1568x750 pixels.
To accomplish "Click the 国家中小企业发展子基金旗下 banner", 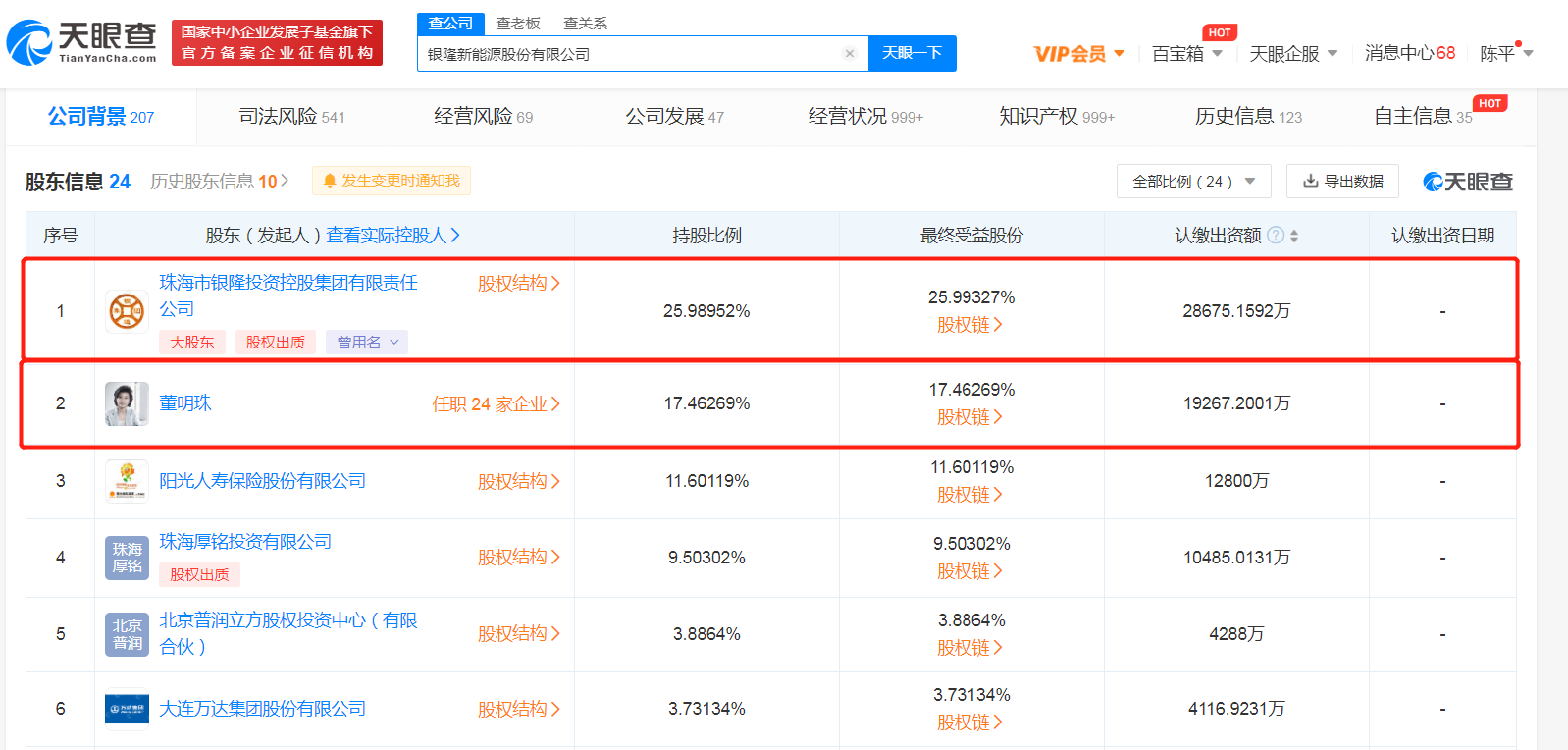I will pyautogui.click(x=277, y=42).
